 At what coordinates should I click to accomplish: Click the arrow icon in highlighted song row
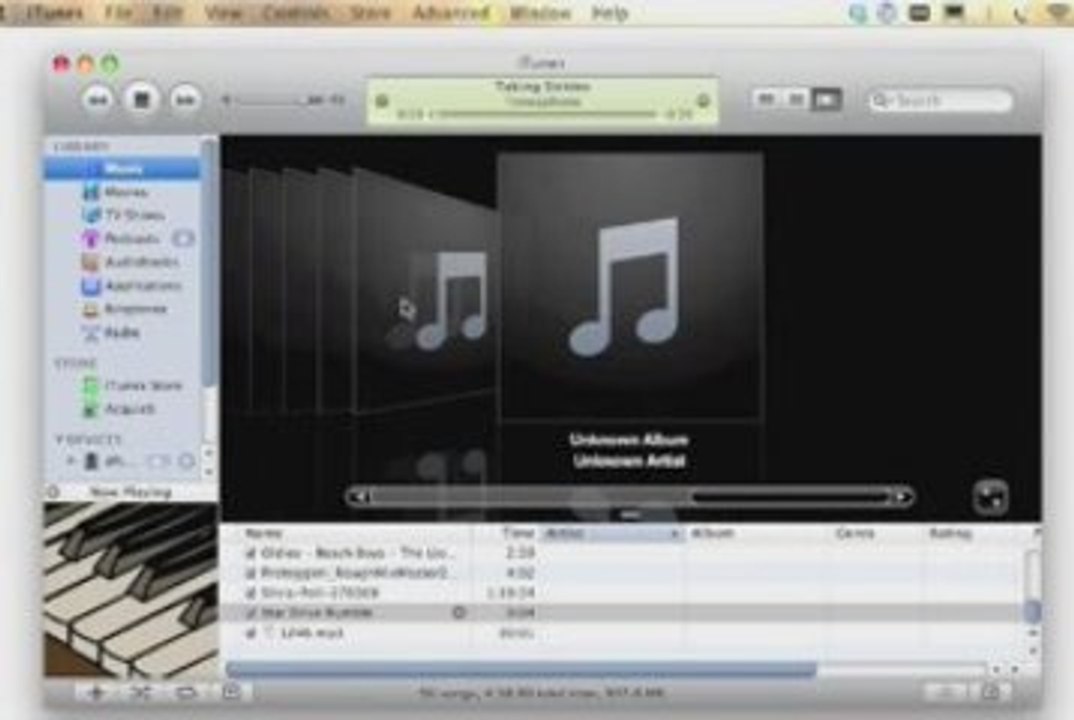pos(460,612)
